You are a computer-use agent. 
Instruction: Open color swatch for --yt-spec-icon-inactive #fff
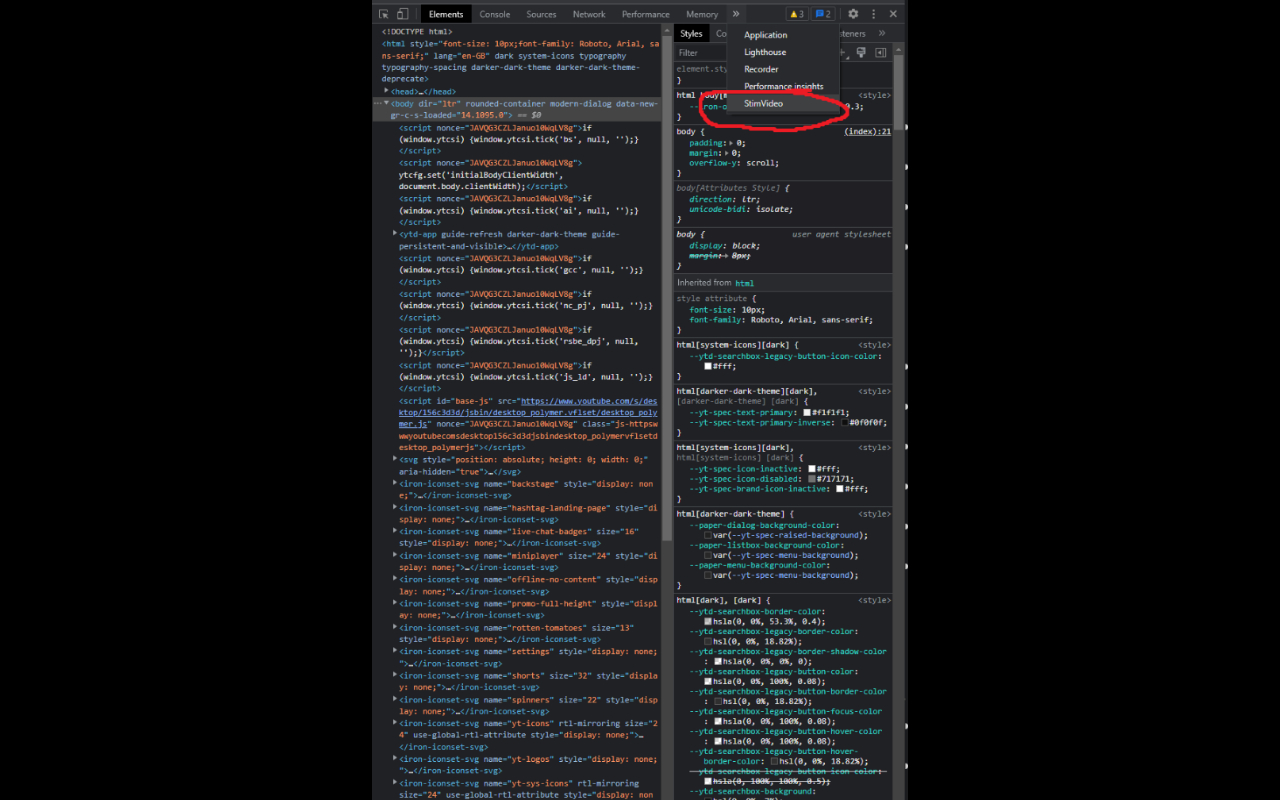pos(812,468)
